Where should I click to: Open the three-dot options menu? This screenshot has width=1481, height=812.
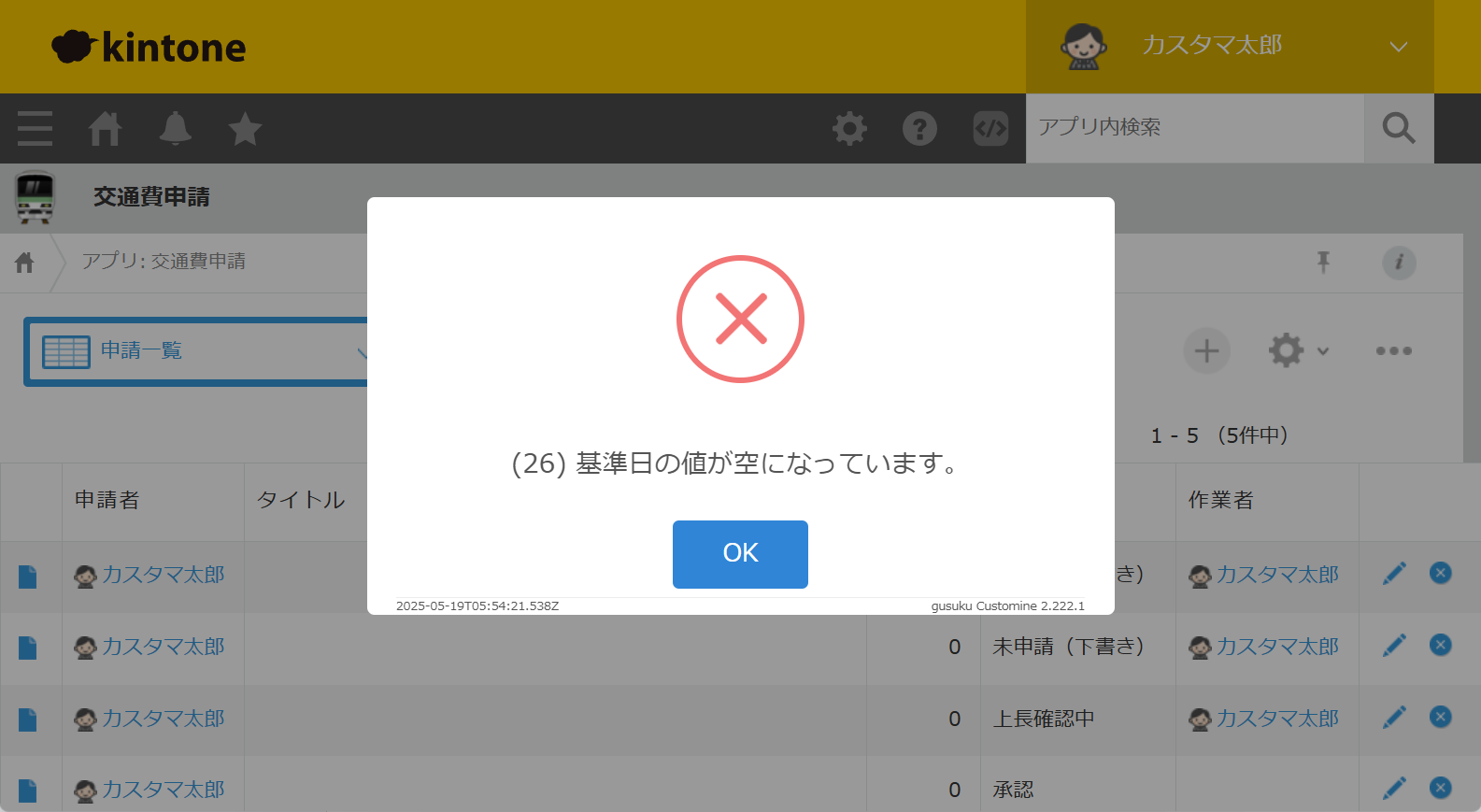pyautogui.click(x=1393, y=351)
